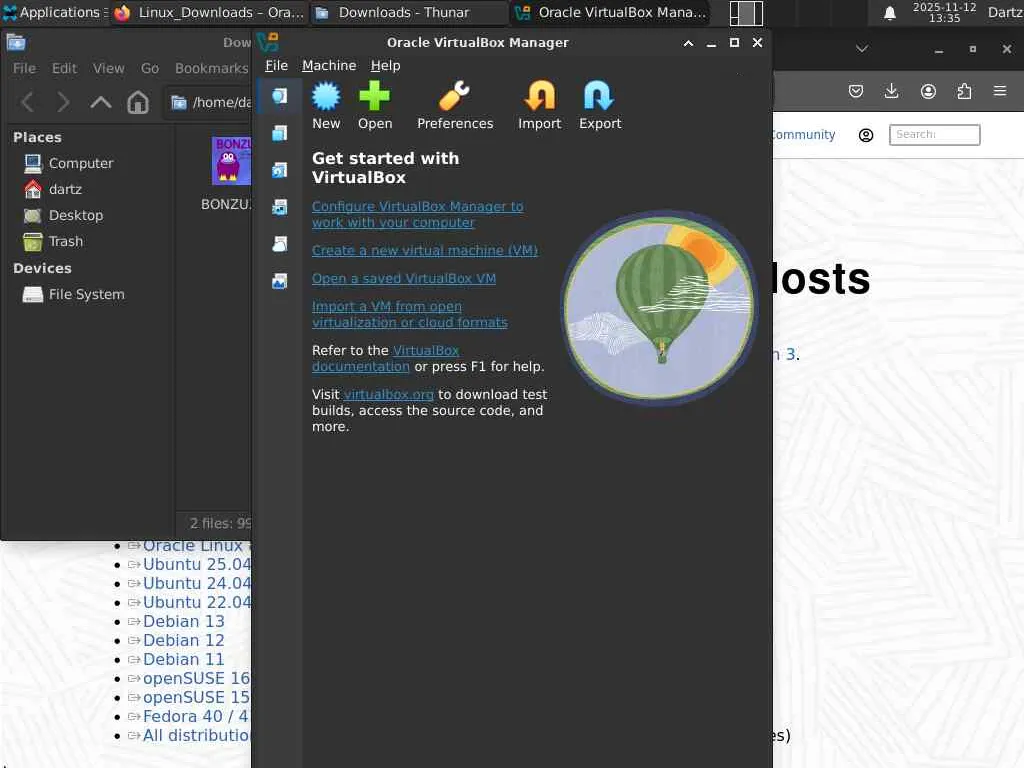Open the Firefox hamburger menu
This screenshot has height=768, width=1024.
(1000, 91)
